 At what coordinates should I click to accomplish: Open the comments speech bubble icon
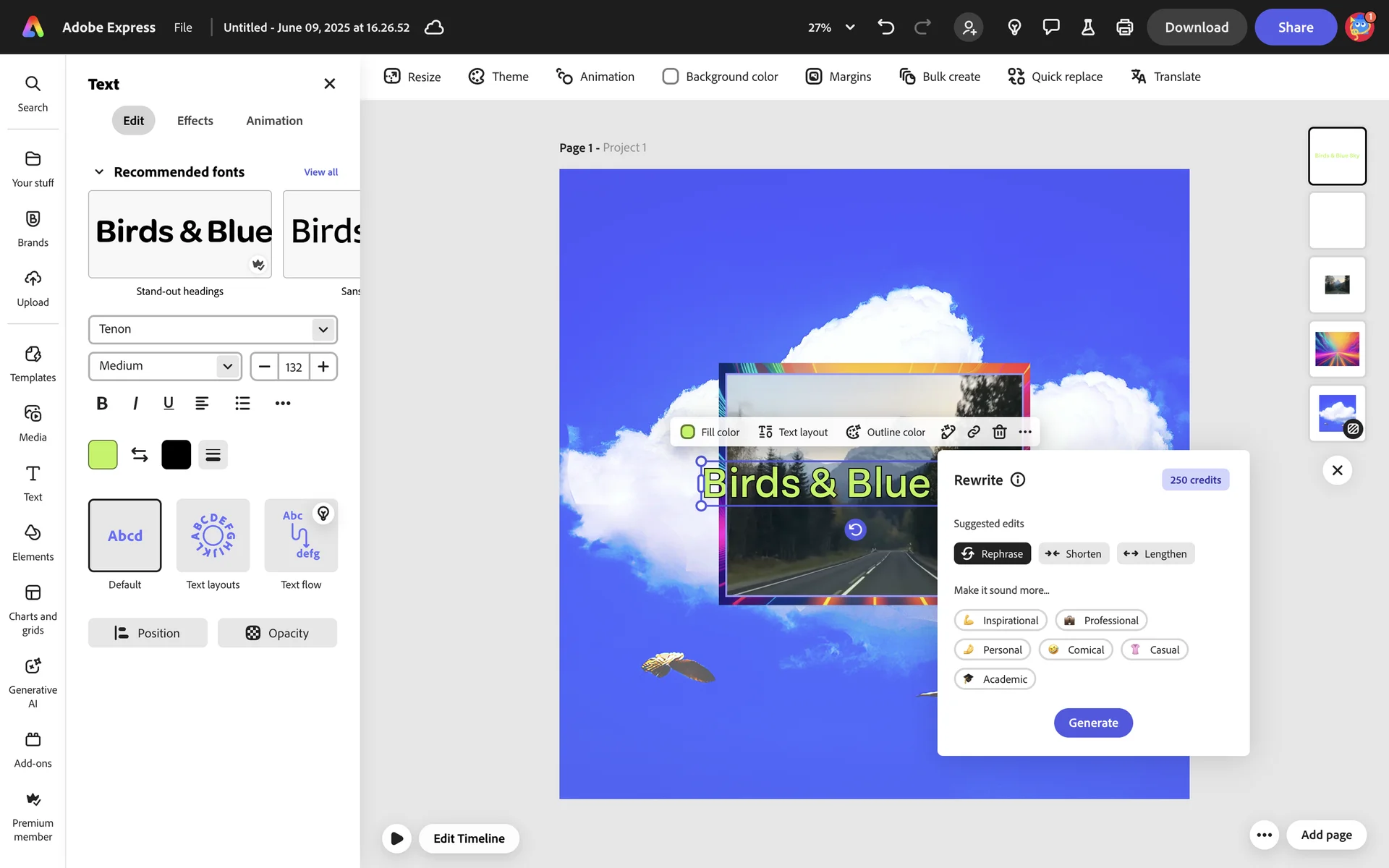coord(1050,27)
